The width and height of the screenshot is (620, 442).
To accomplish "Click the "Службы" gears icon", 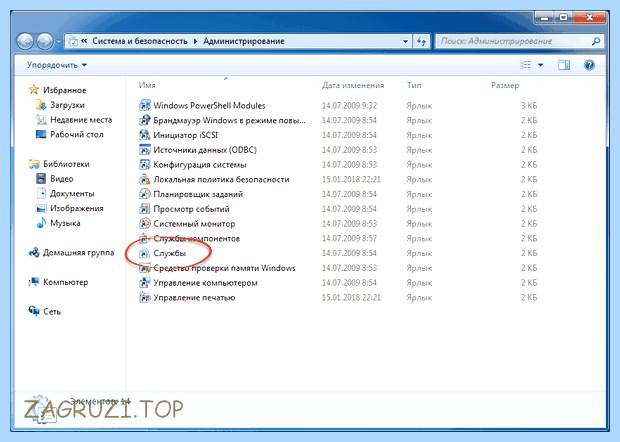I will (x=145, y=253).
